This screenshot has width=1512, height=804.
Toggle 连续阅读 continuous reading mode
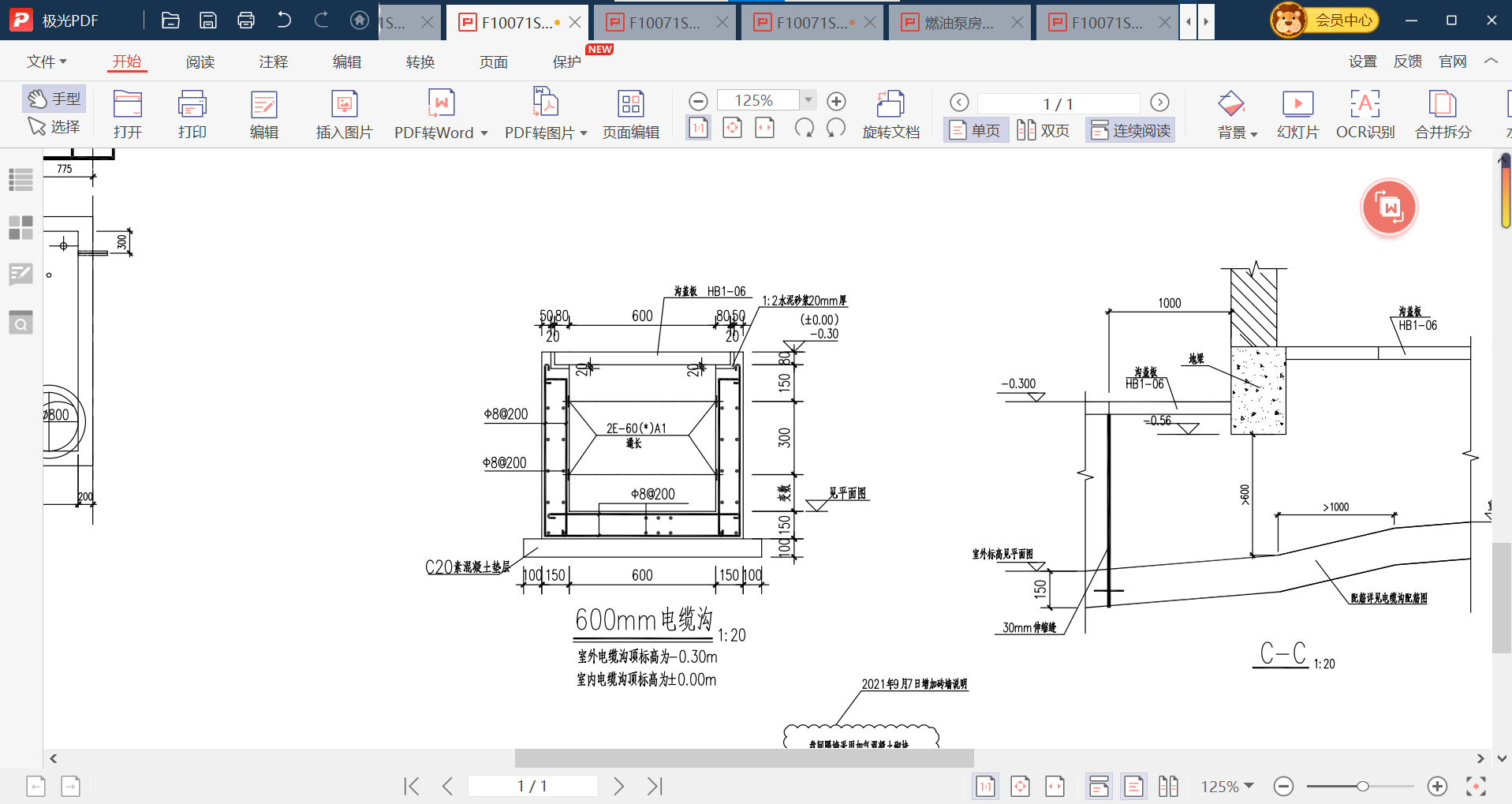(1131, 130)
